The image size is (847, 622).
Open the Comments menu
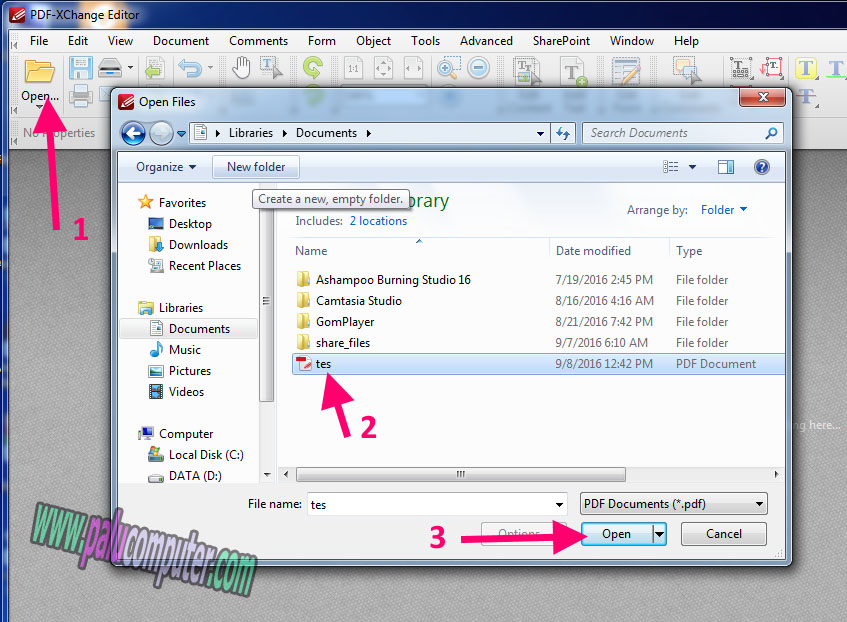(x=258, y=41)
